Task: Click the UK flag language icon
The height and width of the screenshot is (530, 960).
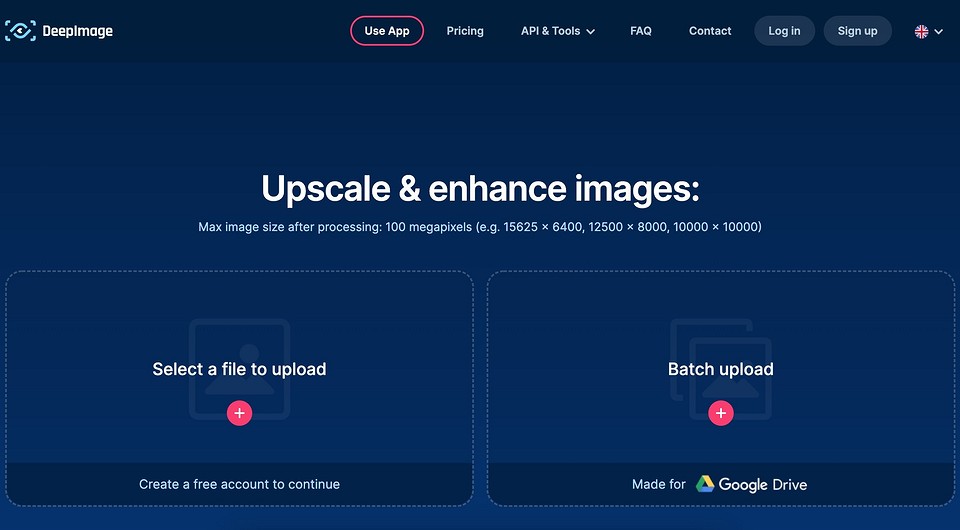Action: 921,32
